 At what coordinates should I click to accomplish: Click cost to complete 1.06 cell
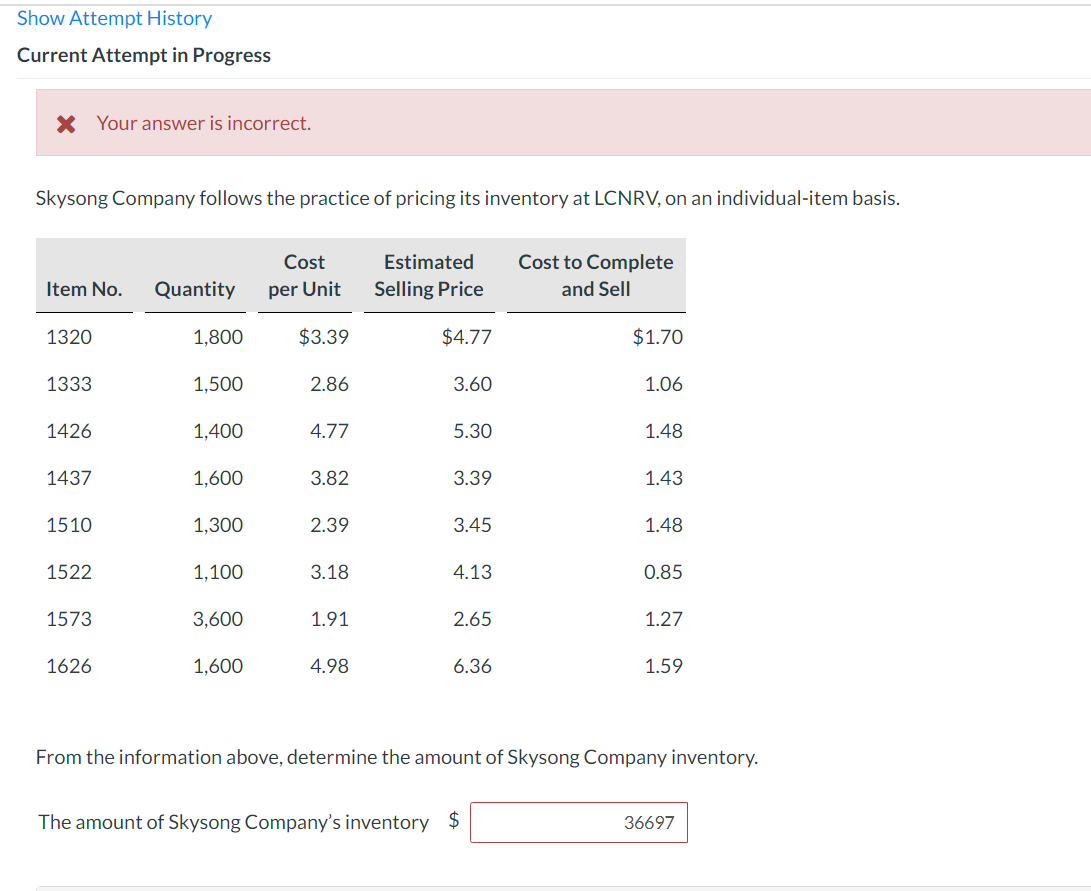(664, 384)
